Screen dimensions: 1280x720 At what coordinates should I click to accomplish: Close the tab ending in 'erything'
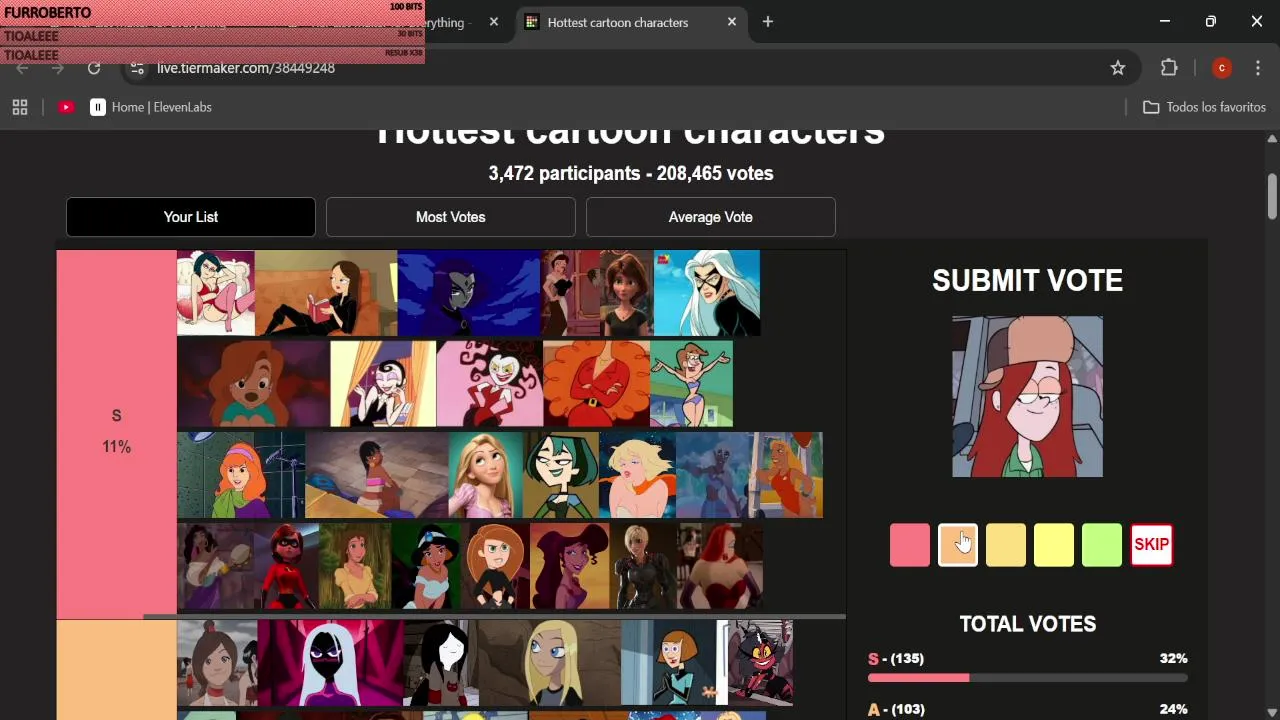pyautogui.click(x=493, y=22)
